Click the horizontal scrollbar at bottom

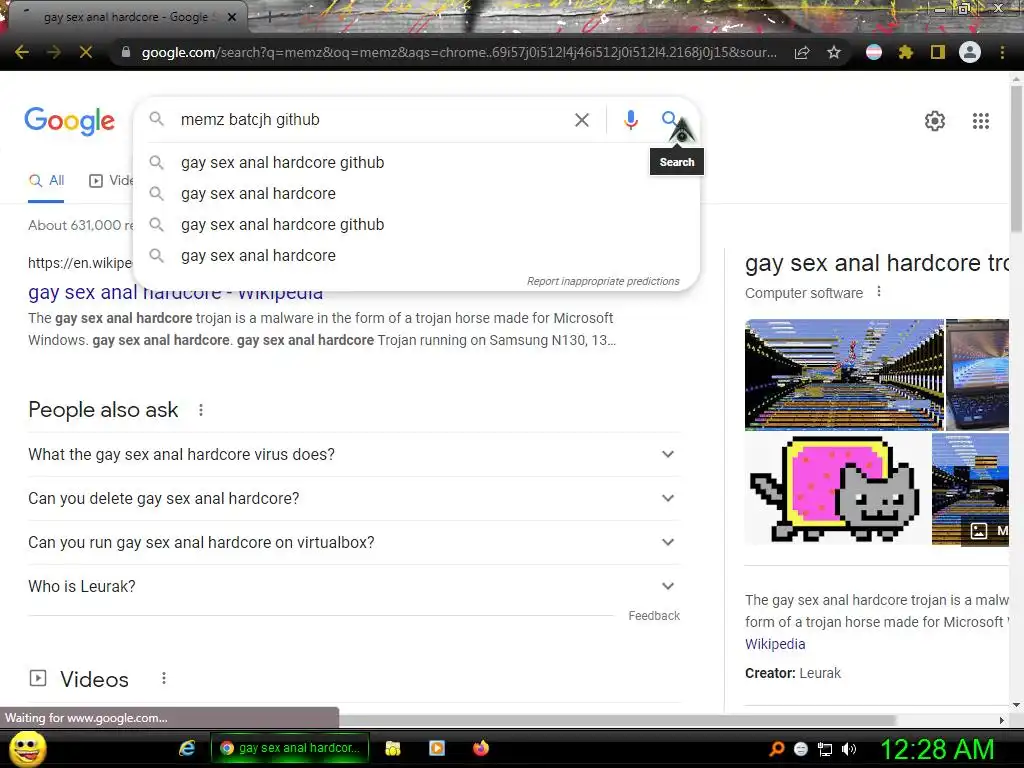[x=617, y=720]
